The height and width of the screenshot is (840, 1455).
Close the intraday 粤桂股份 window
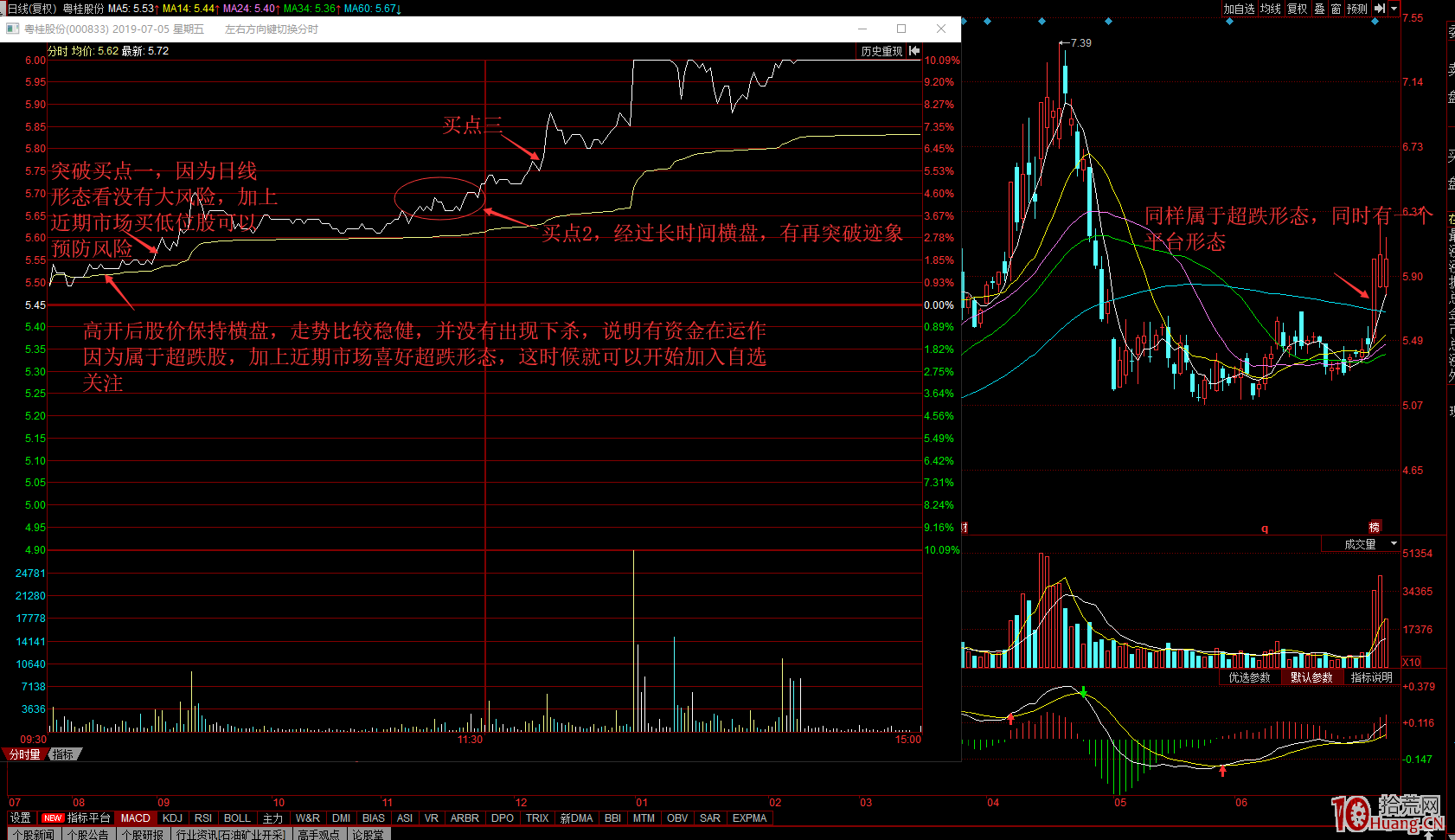point(941,29)
